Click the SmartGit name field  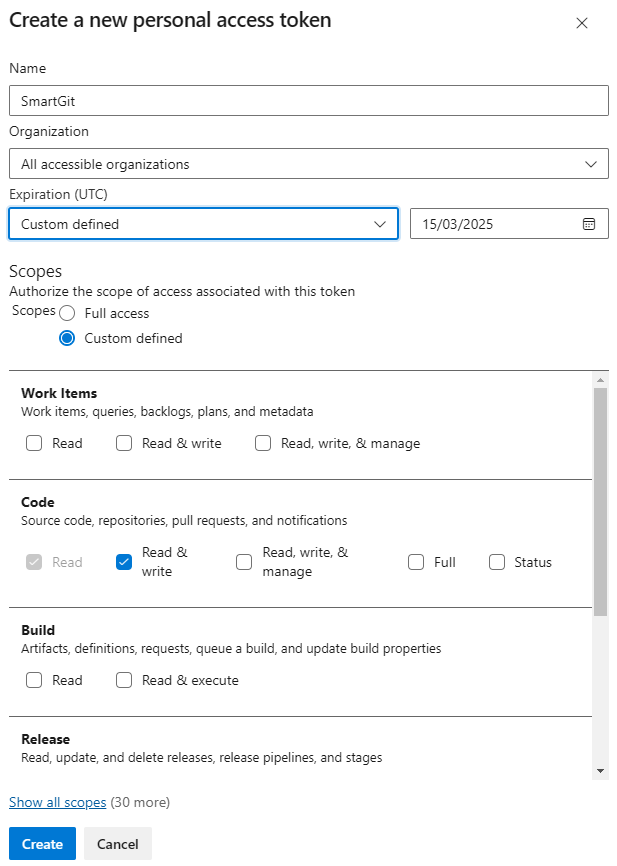coord(308,100)
